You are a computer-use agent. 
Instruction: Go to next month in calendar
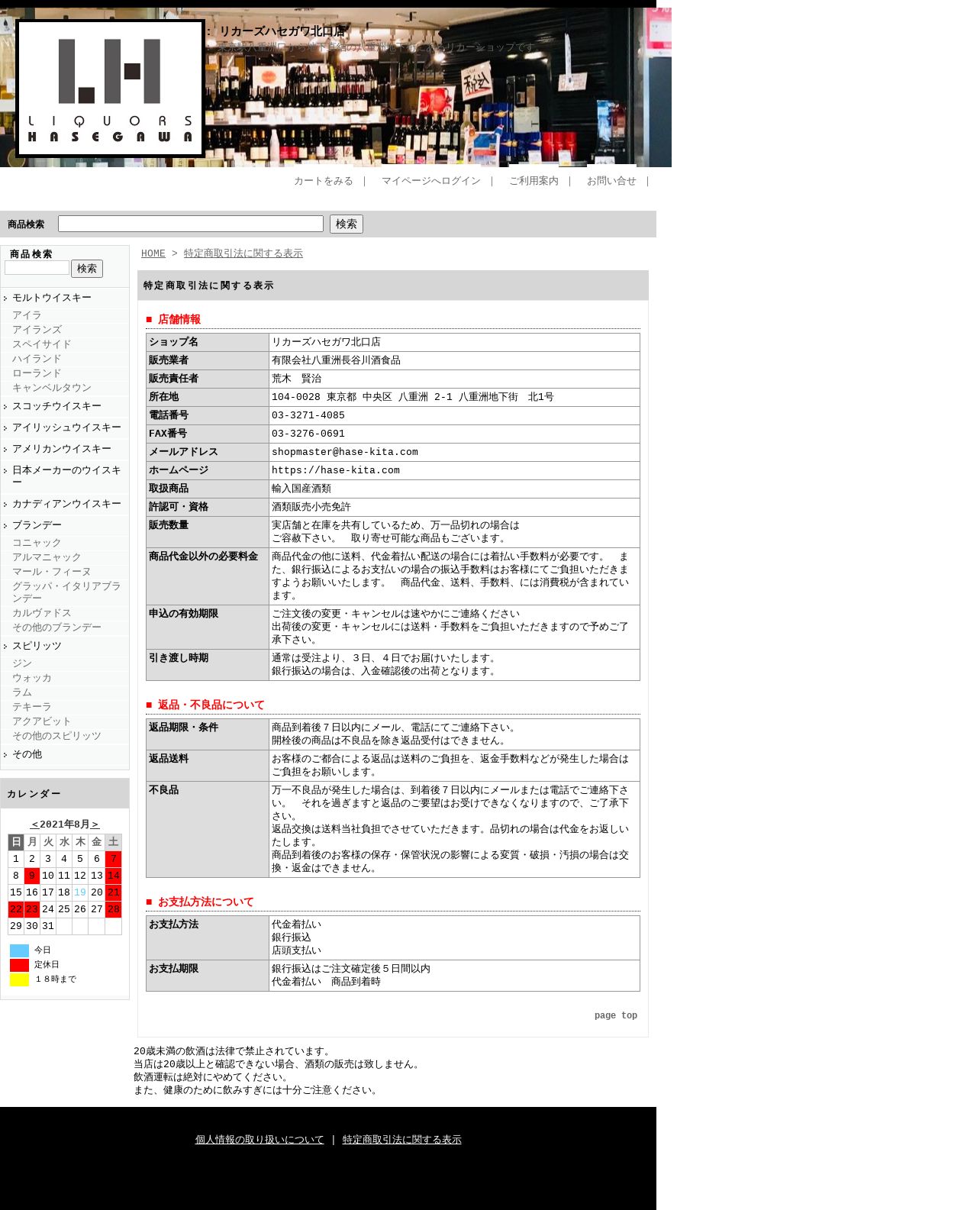click(95, 824)
